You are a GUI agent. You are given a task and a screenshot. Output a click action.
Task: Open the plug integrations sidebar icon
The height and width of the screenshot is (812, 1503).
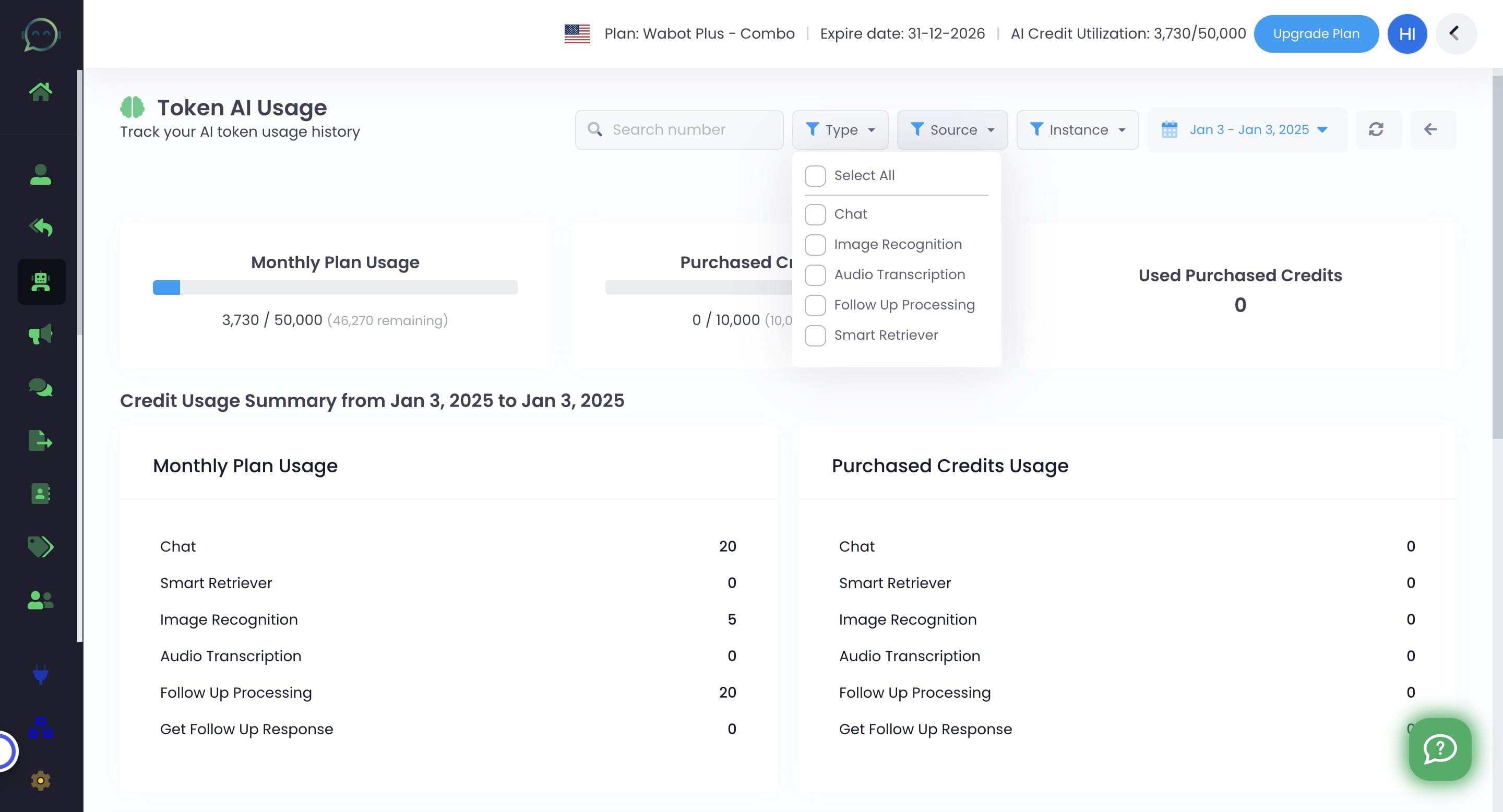[x=40, y=674]
